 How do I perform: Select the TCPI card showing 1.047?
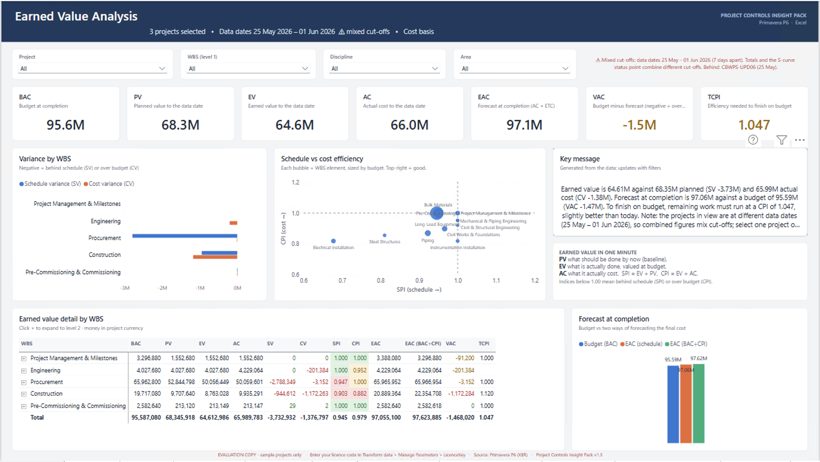(754, 114)
